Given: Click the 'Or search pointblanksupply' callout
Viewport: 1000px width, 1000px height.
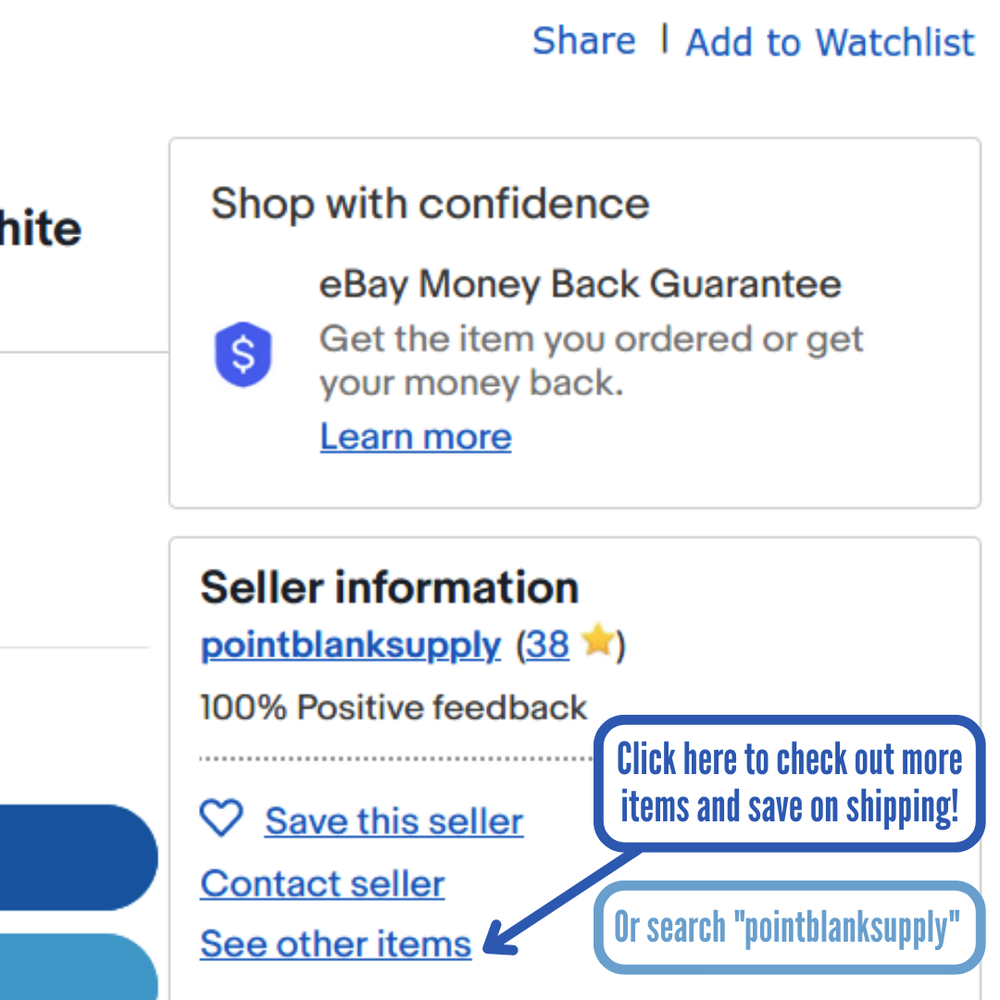Looking at the screenshot, I should click(787, 928).
